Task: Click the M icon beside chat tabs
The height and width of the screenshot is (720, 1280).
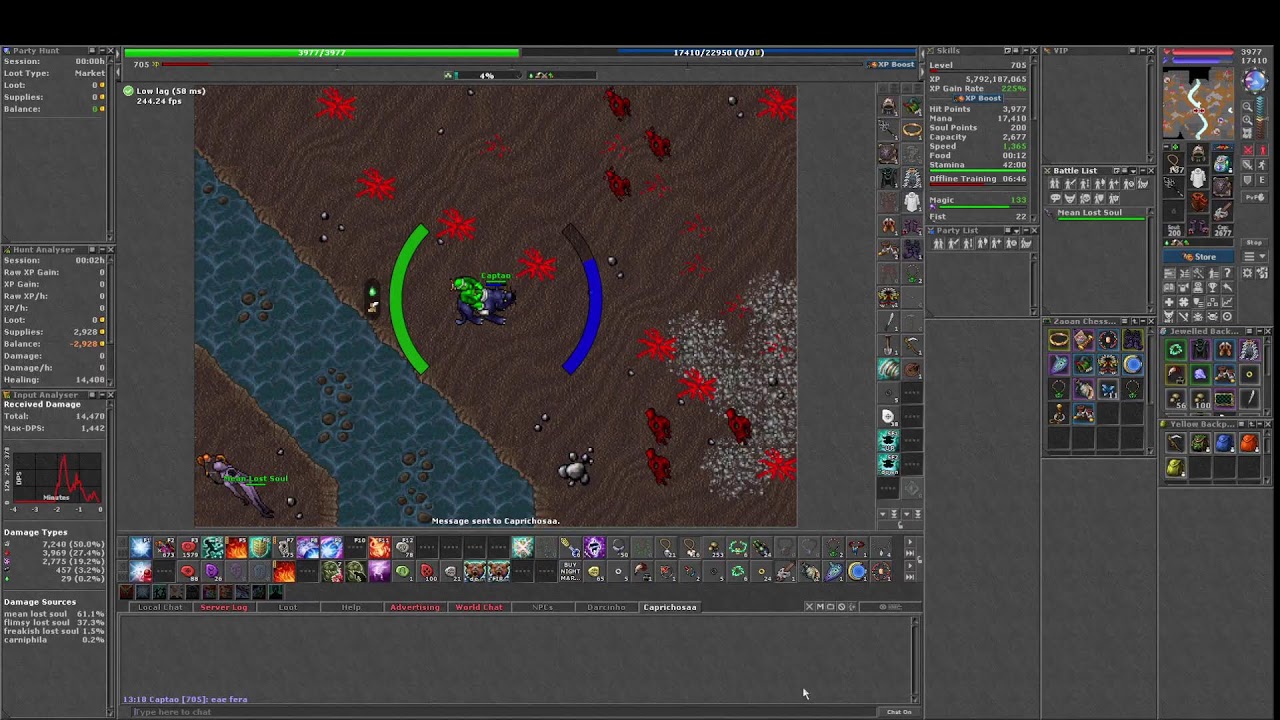Action: 820,607
